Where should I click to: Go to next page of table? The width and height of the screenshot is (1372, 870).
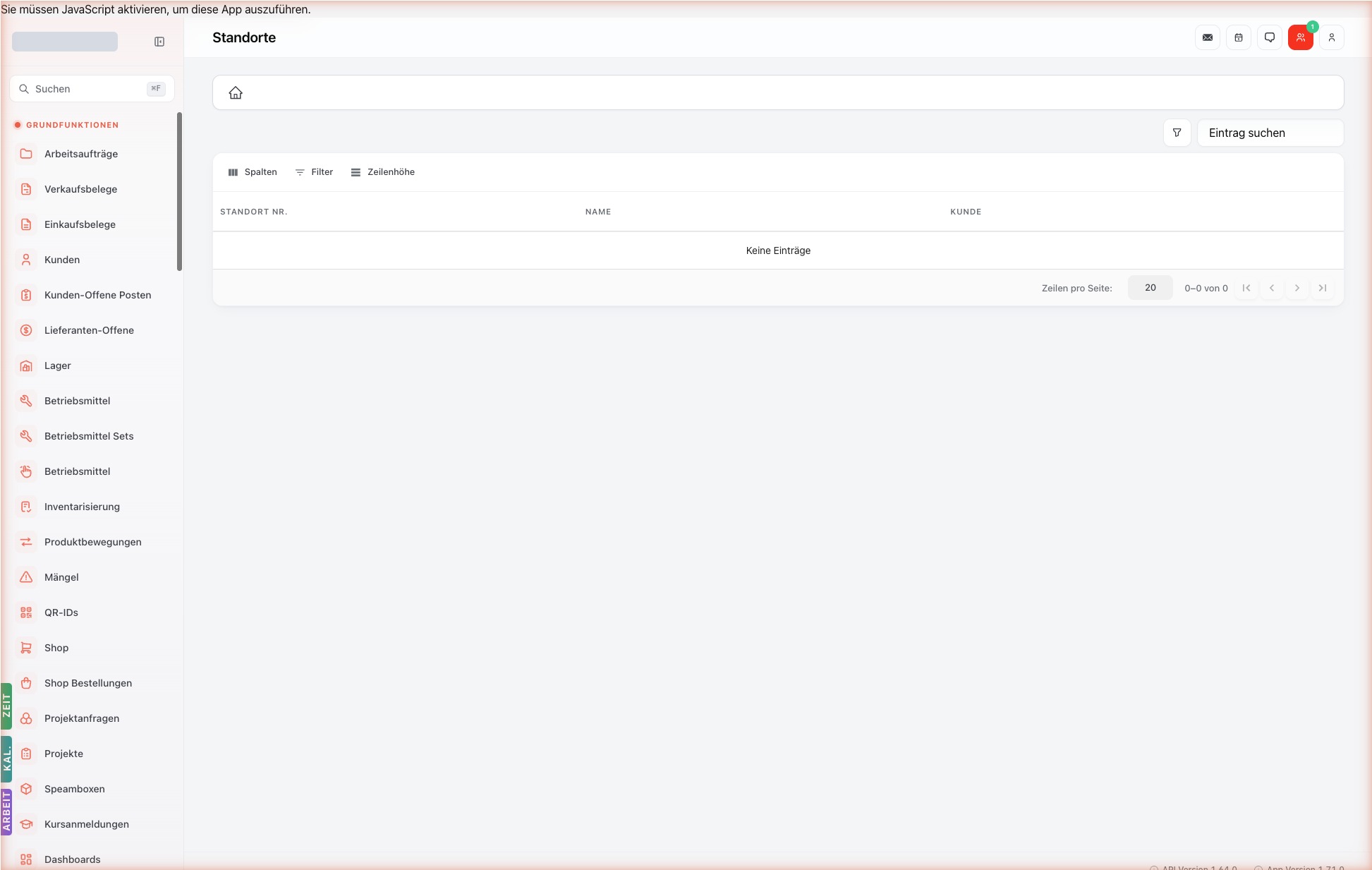[1297, 288]
